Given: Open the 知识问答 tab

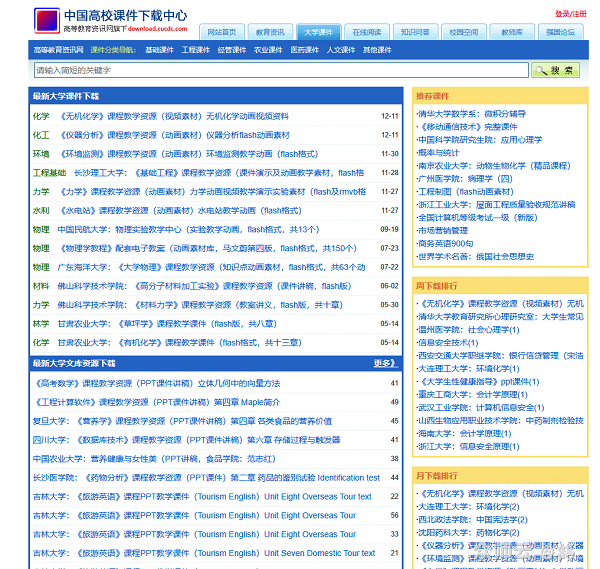Looking at the screenshot, I should [x=415, y=32].
